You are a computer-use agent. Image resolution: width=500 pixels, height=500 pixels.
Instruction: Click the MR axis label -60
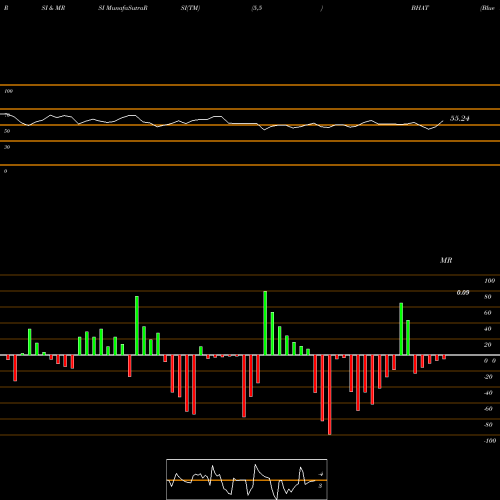tap(488, 409)
